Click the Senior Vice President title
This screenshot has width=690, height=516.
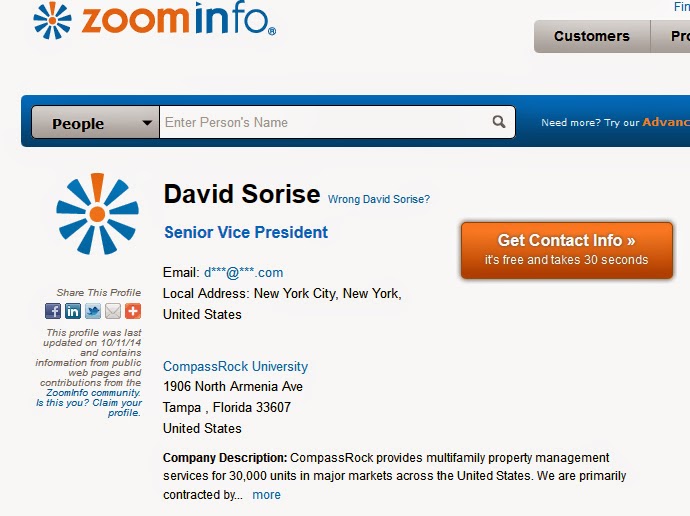[246, 232]
